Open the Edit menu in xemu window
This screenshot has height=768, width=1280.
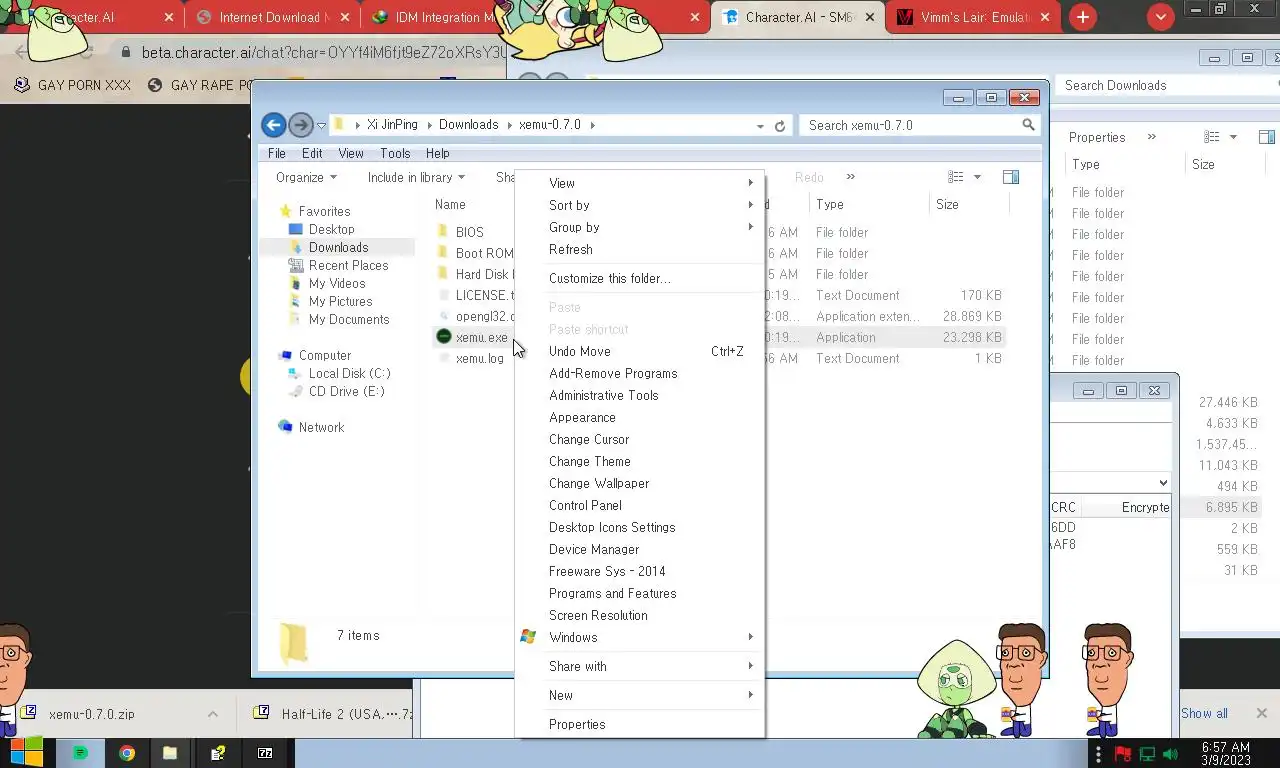click(x=312, y=153)
